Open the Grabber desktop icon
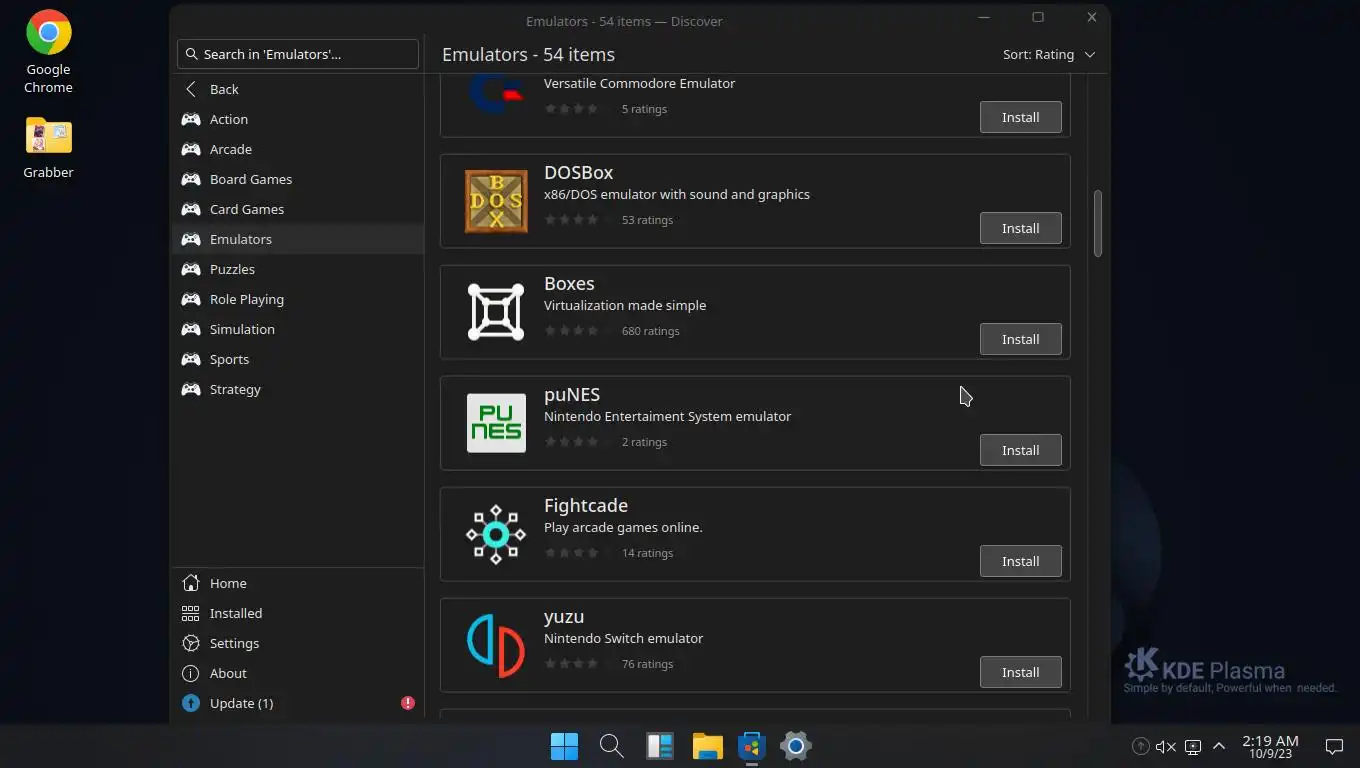This screenshot has height=768, width=1360. click(x=48, y=146)
